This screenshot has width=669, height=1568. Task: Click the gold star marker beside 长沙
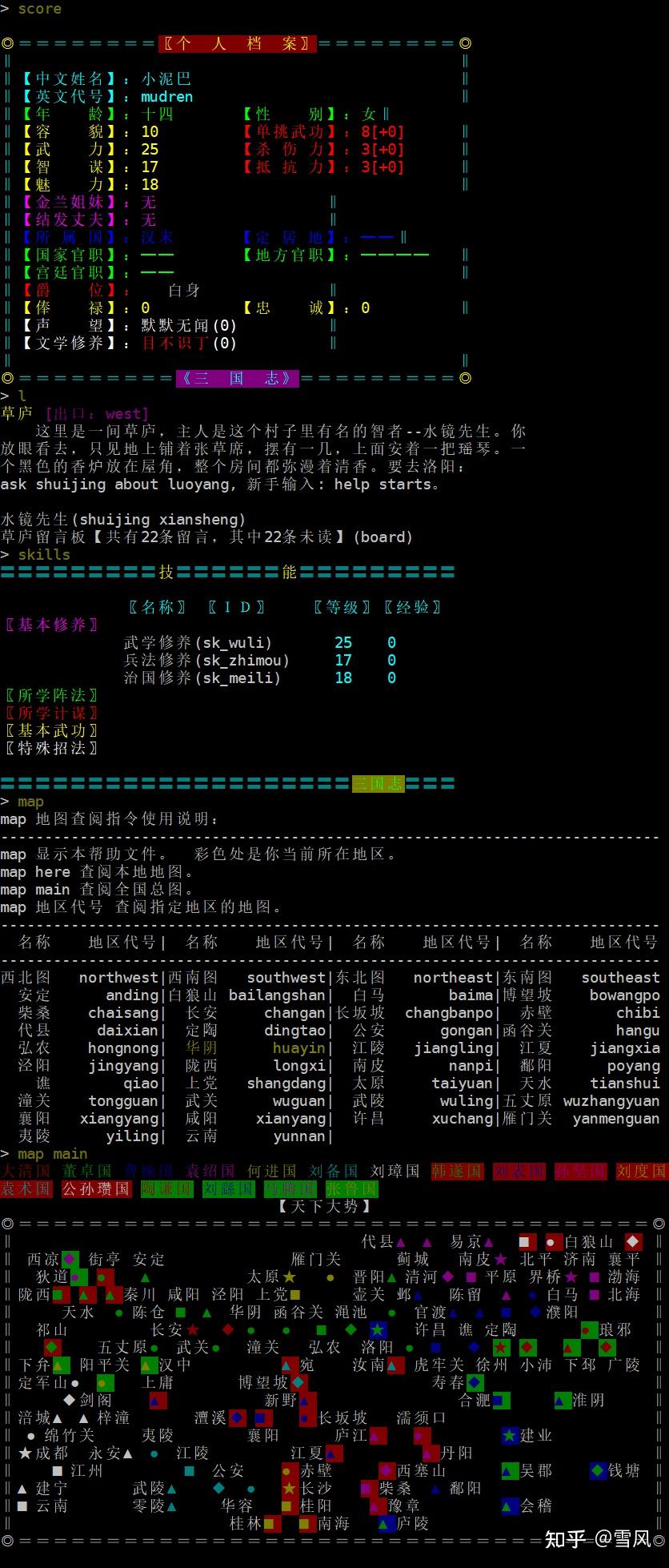(x=290, y=1488)
